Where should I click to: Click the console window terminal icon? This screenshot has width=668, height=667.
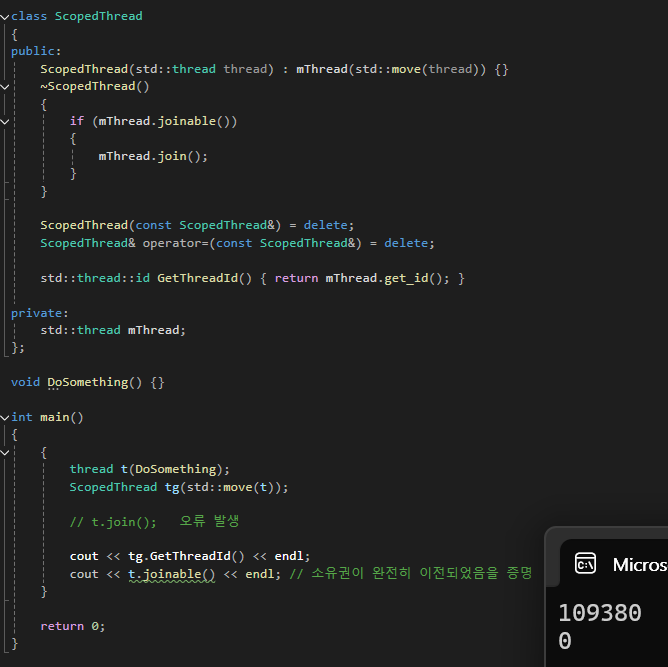point(585,564)
